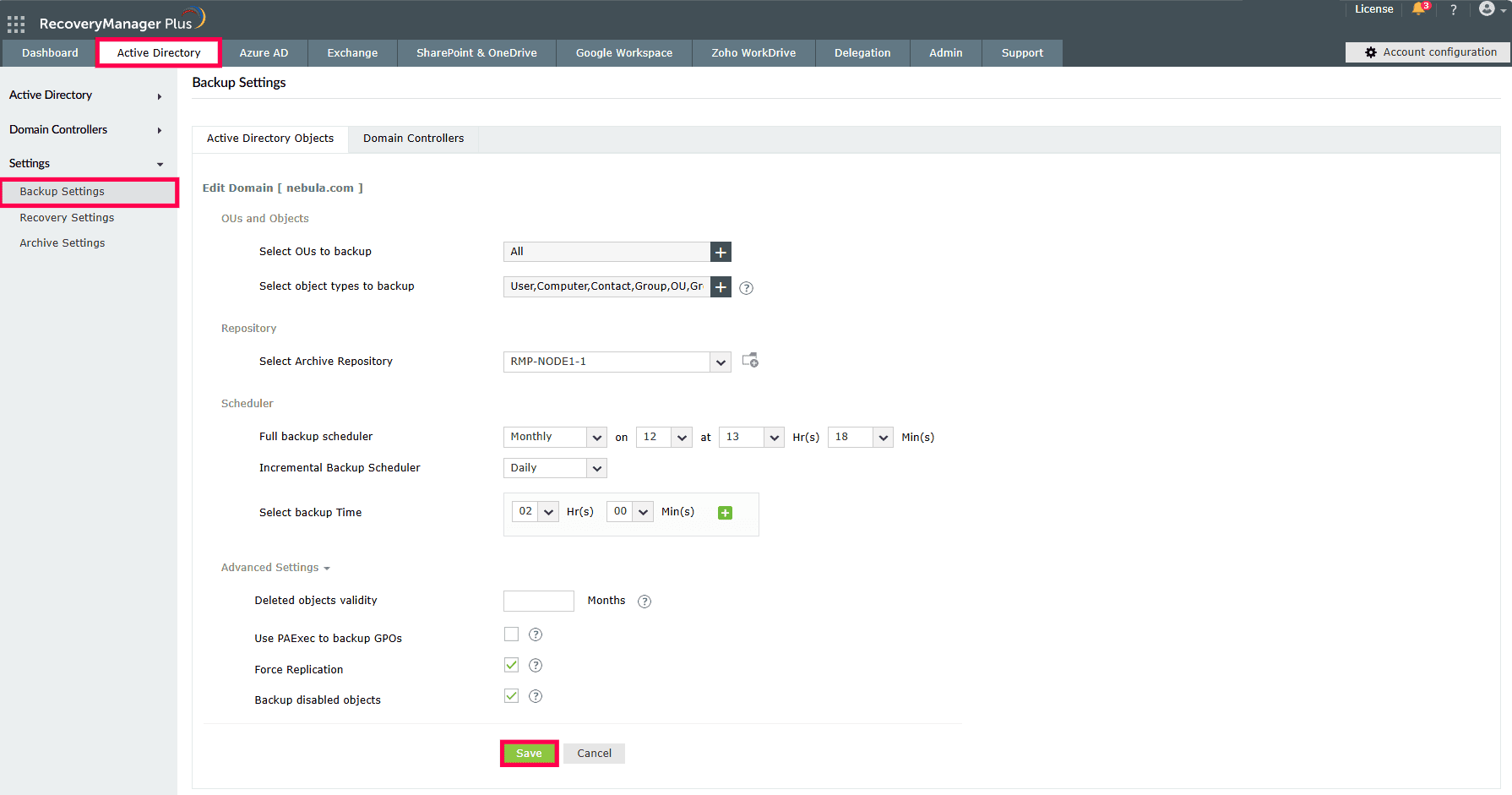This screenshot has height=795, width=1512.
Task: Cancel editing the domain
Action: tap(595, 754)
